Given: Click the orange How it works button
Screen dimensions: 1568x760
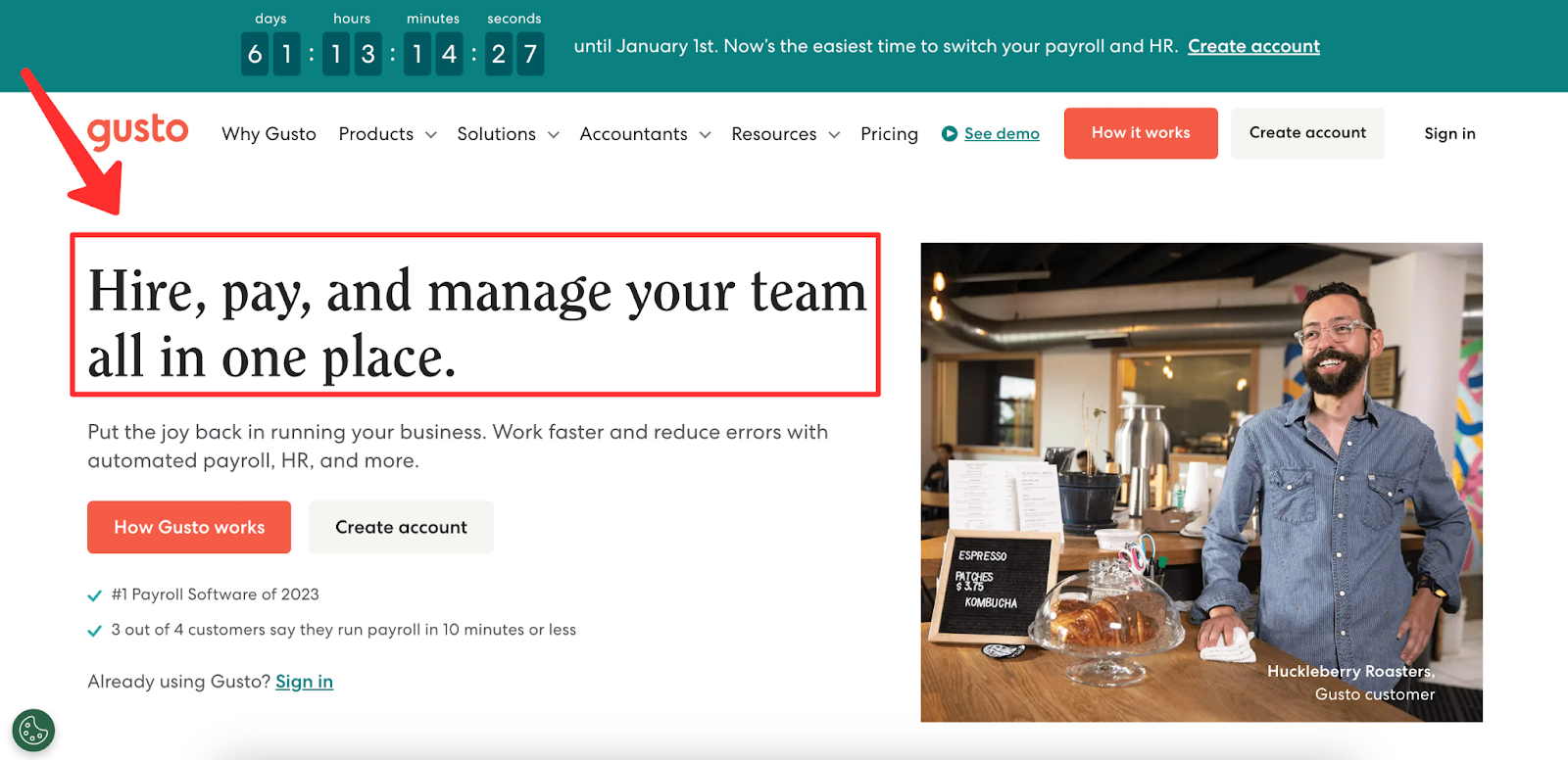Looking at the screenshot, I should (x=1141, y=133).
